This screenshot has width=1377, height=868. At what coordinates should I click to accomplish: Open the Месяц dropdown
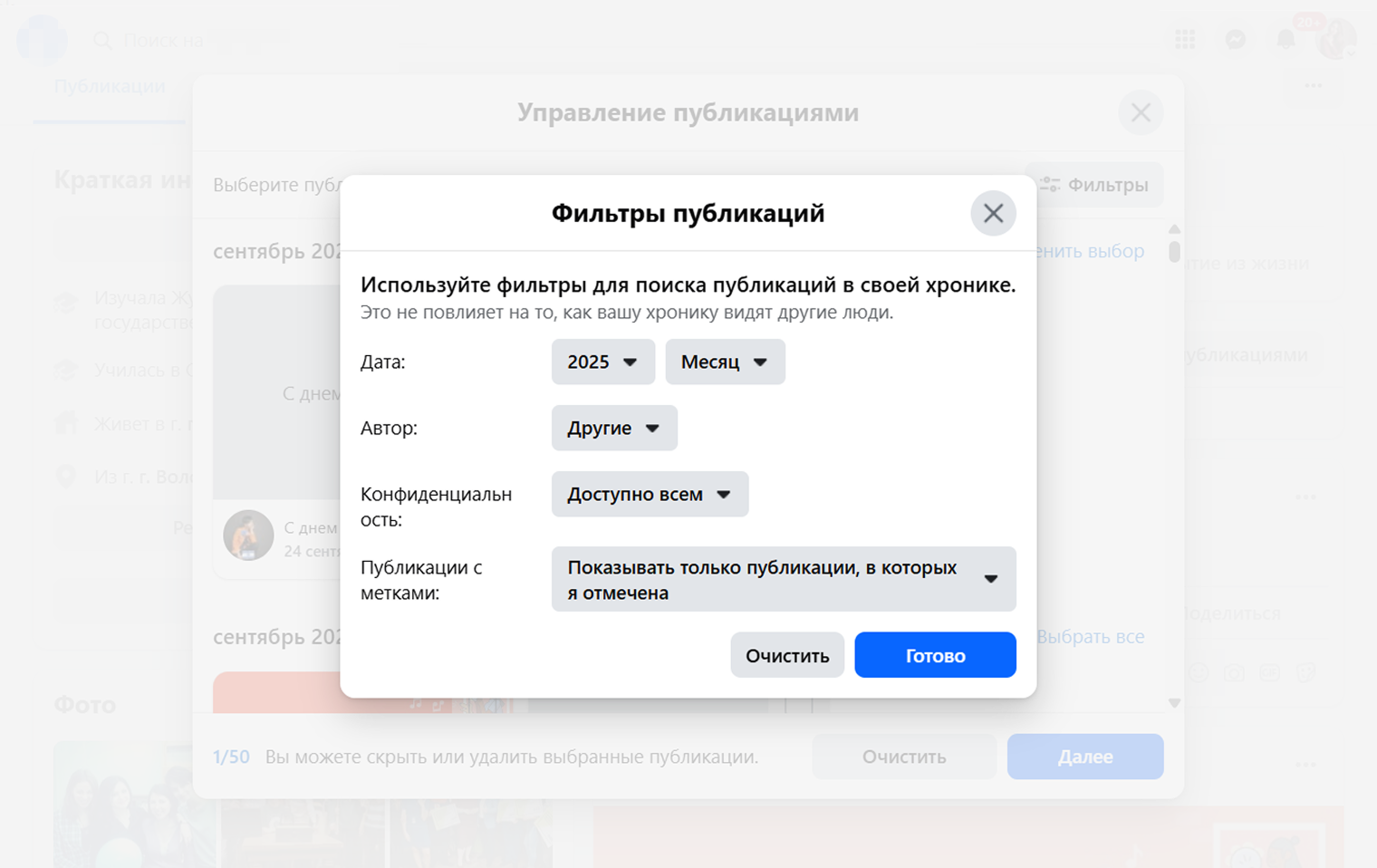pyautogui.click(x=725, y=362)
